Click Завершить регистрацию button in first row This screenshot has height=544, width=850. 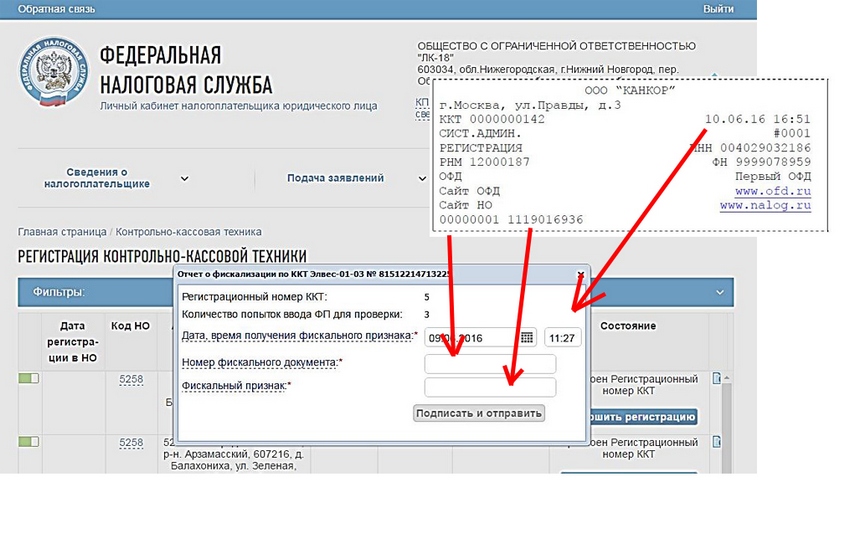pos(642,417)
